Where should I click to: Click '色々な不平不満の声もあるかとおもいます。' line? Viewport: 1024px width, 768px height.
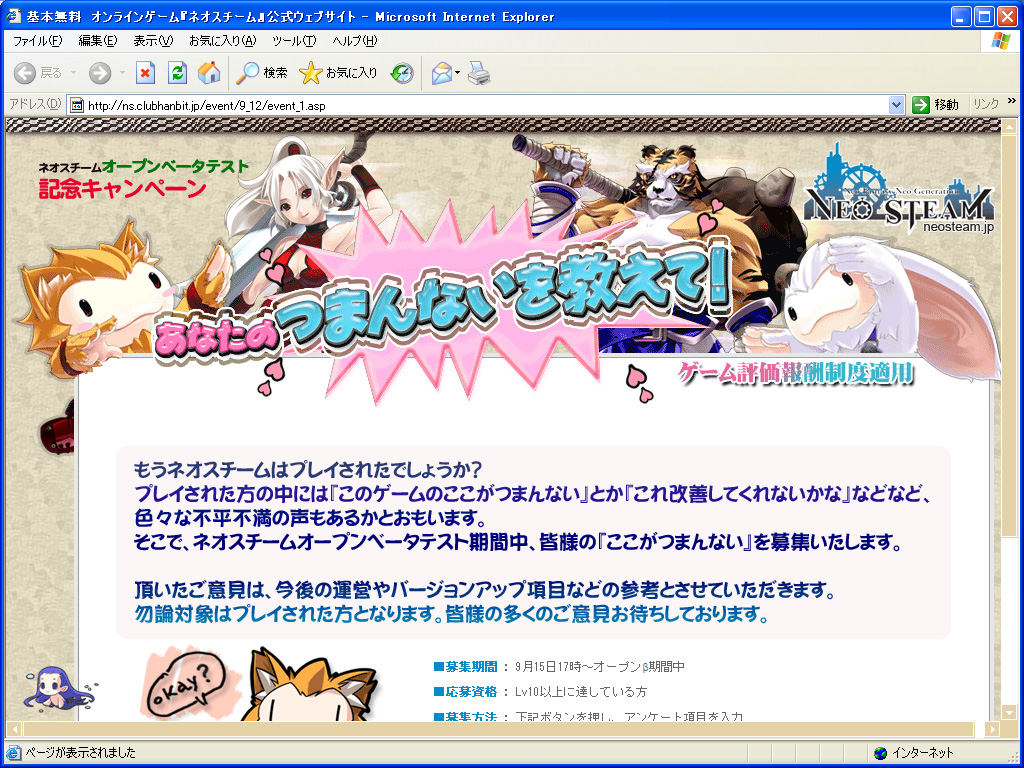point(310,519)
